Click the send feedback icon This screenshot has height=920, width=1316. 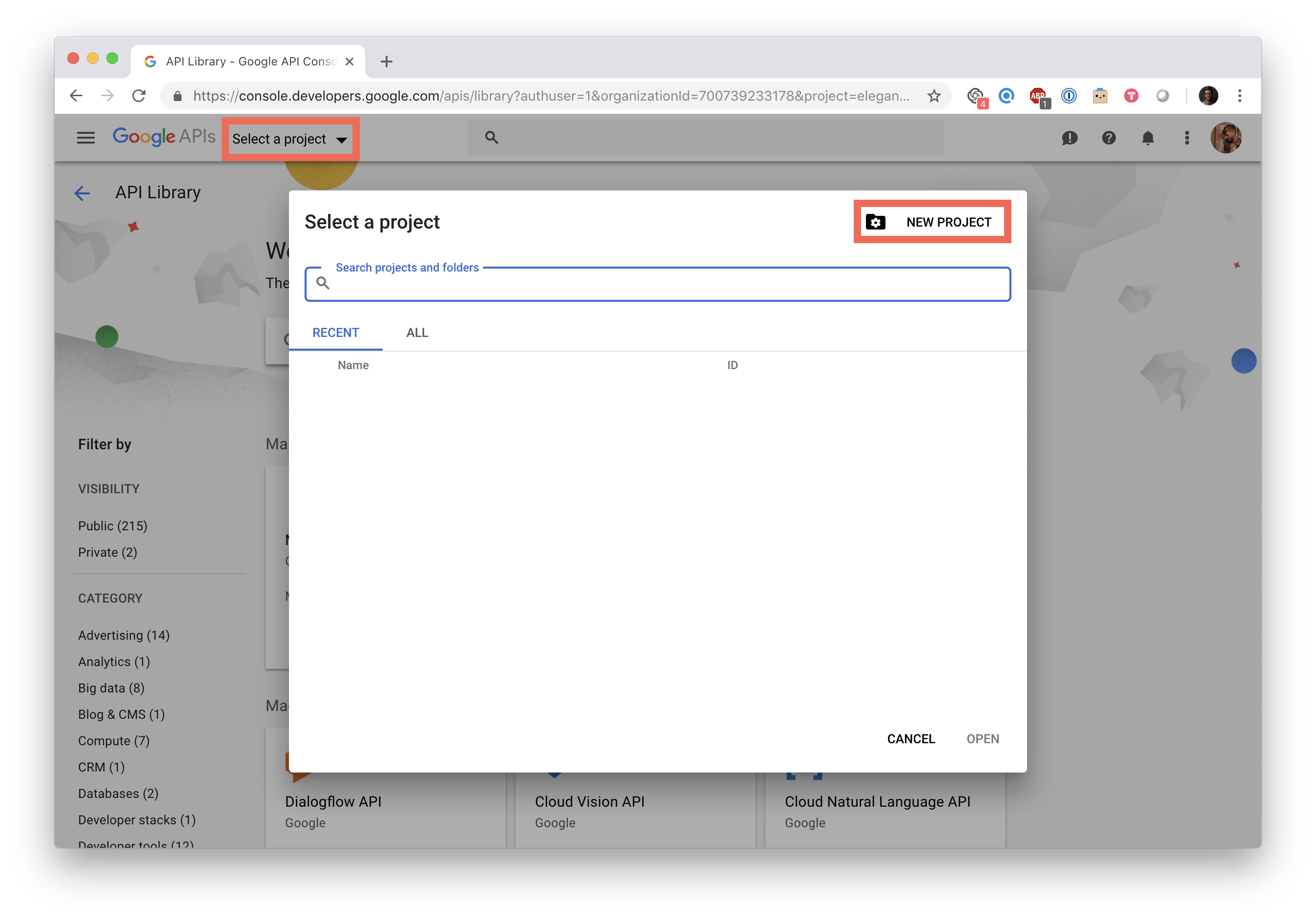click(1069, 138)
